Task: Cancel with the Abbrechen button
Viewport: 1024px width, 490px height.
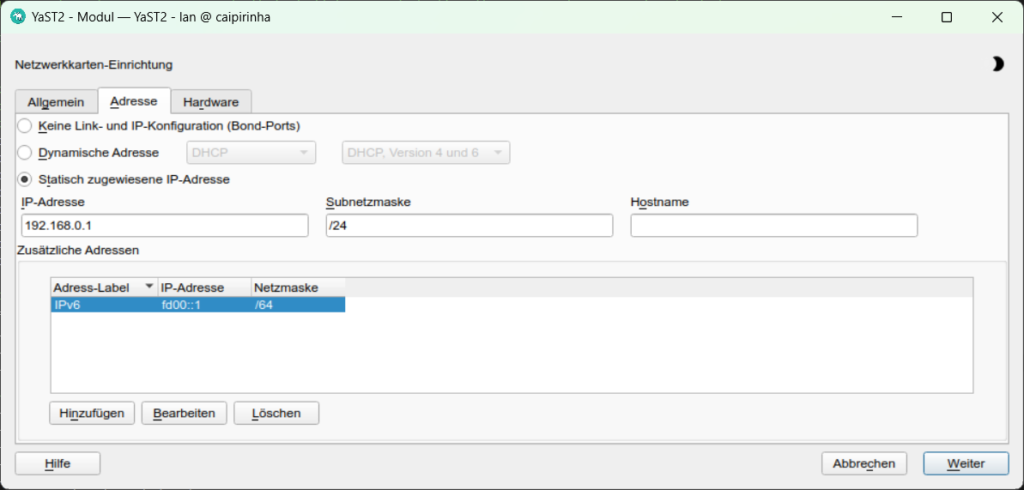Action: pos(864,464)
